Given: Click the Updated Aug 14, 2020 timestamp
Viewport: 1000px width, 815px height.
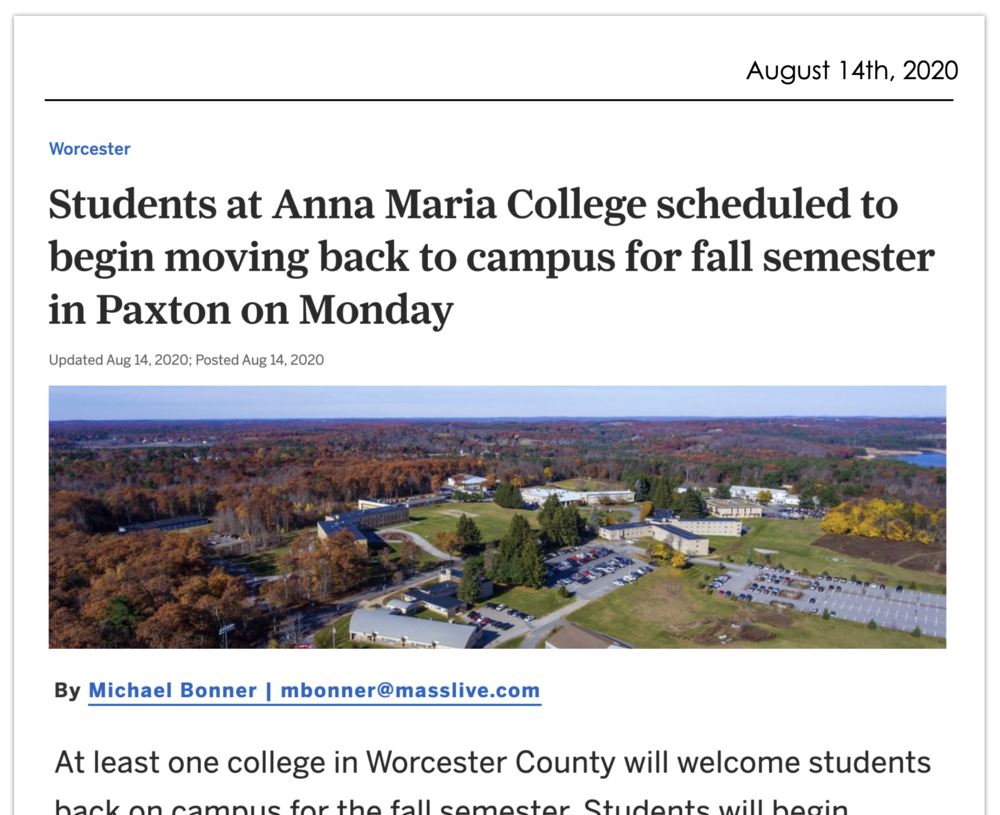Looking at the screenshot, I should point(119,360).
